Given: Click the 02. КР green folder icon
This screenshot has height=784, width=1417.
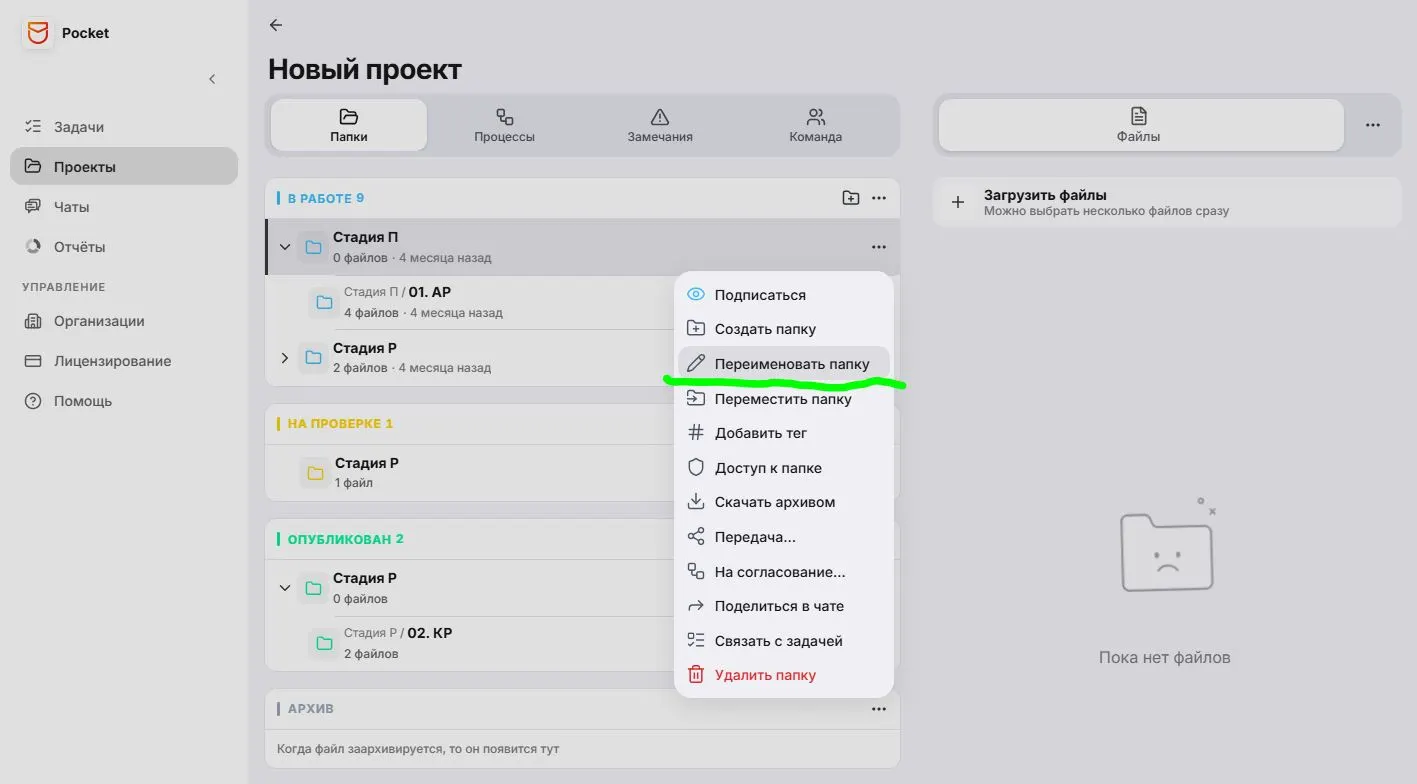Looking at the screenshot, I should (x=324, y=643).
